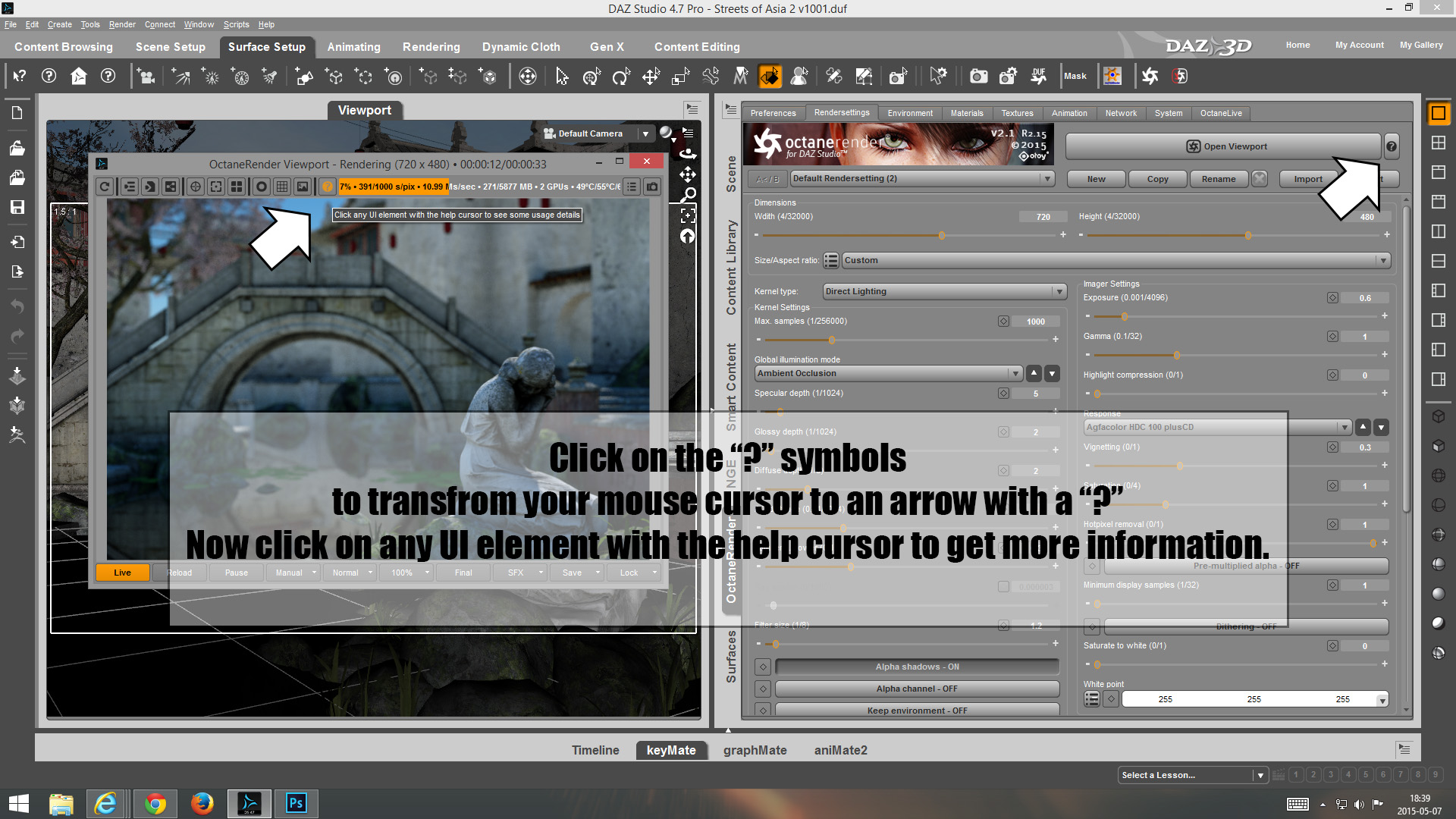Screen dimensions: 1456x819
Task: Click the help icon next to Open Viewport
Action: pos(1392,146)
